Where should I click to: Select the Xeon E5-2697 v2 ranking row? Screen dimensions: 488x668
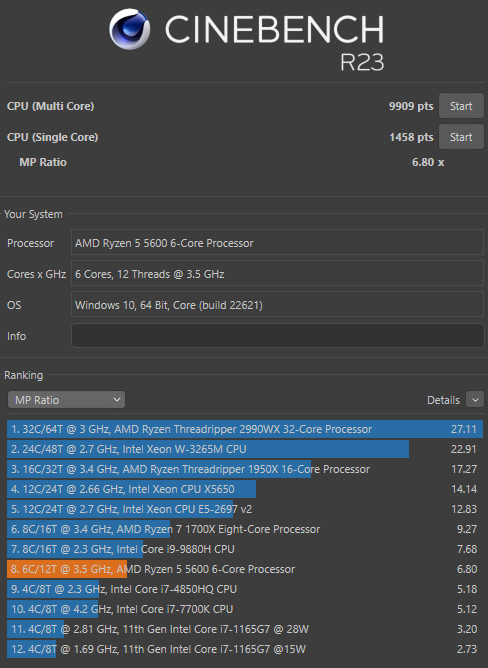click(245, 510)
